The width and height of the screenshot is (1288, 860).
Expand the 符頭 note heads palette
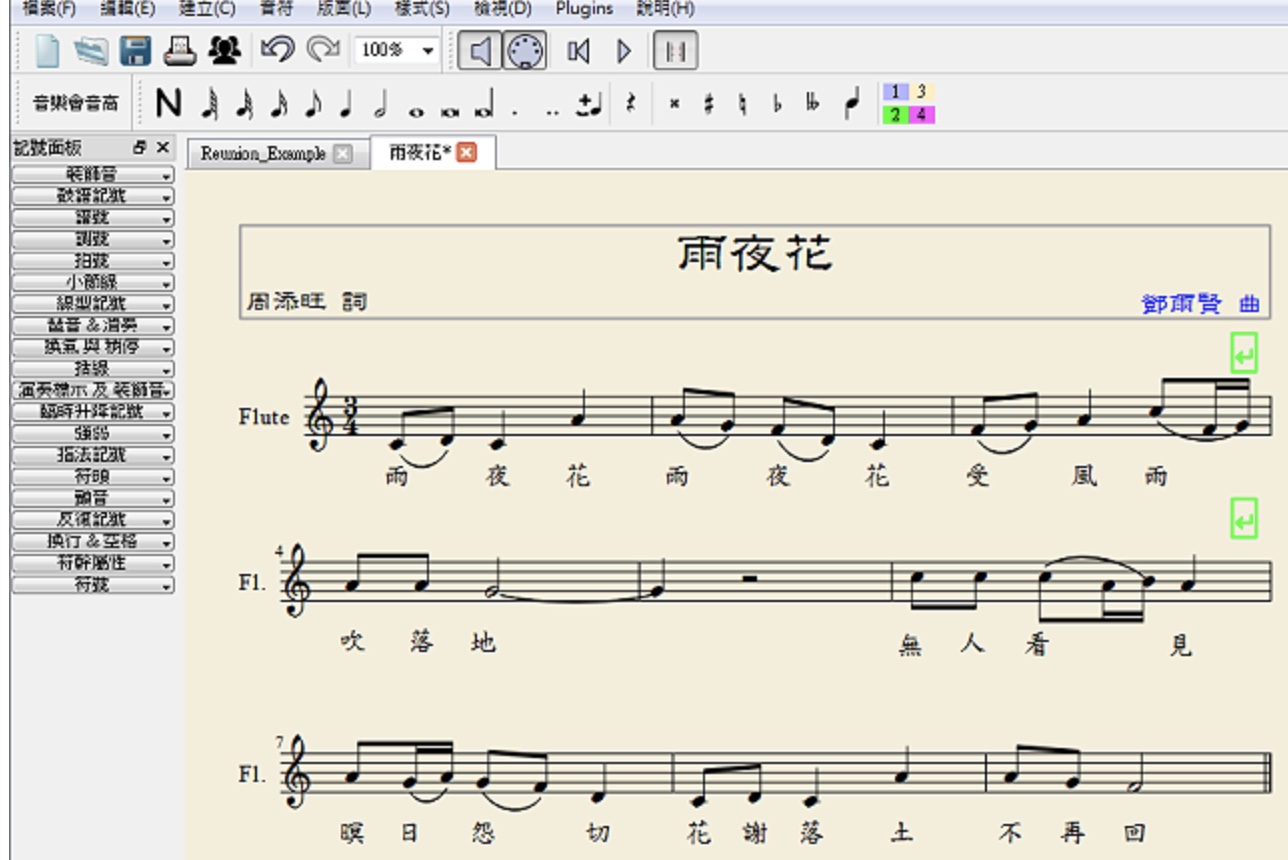point(93,477)
